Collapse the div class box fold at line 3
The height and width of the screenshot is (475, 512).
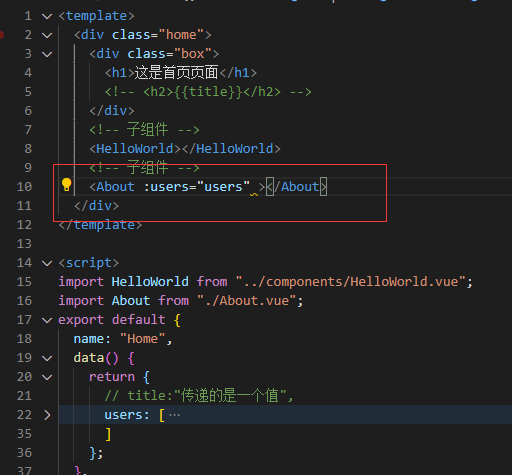pos(47,54)
